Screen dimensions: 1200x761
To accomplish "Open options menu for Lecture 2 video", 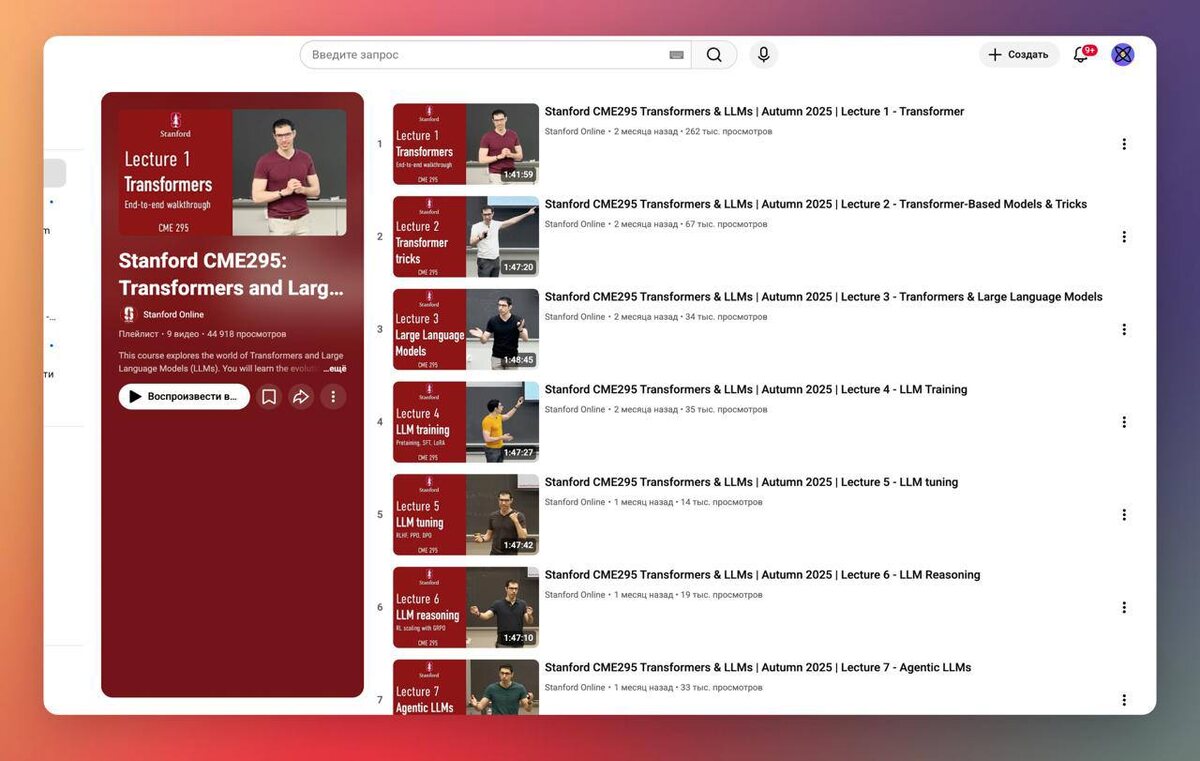I will click(1124, 237).
